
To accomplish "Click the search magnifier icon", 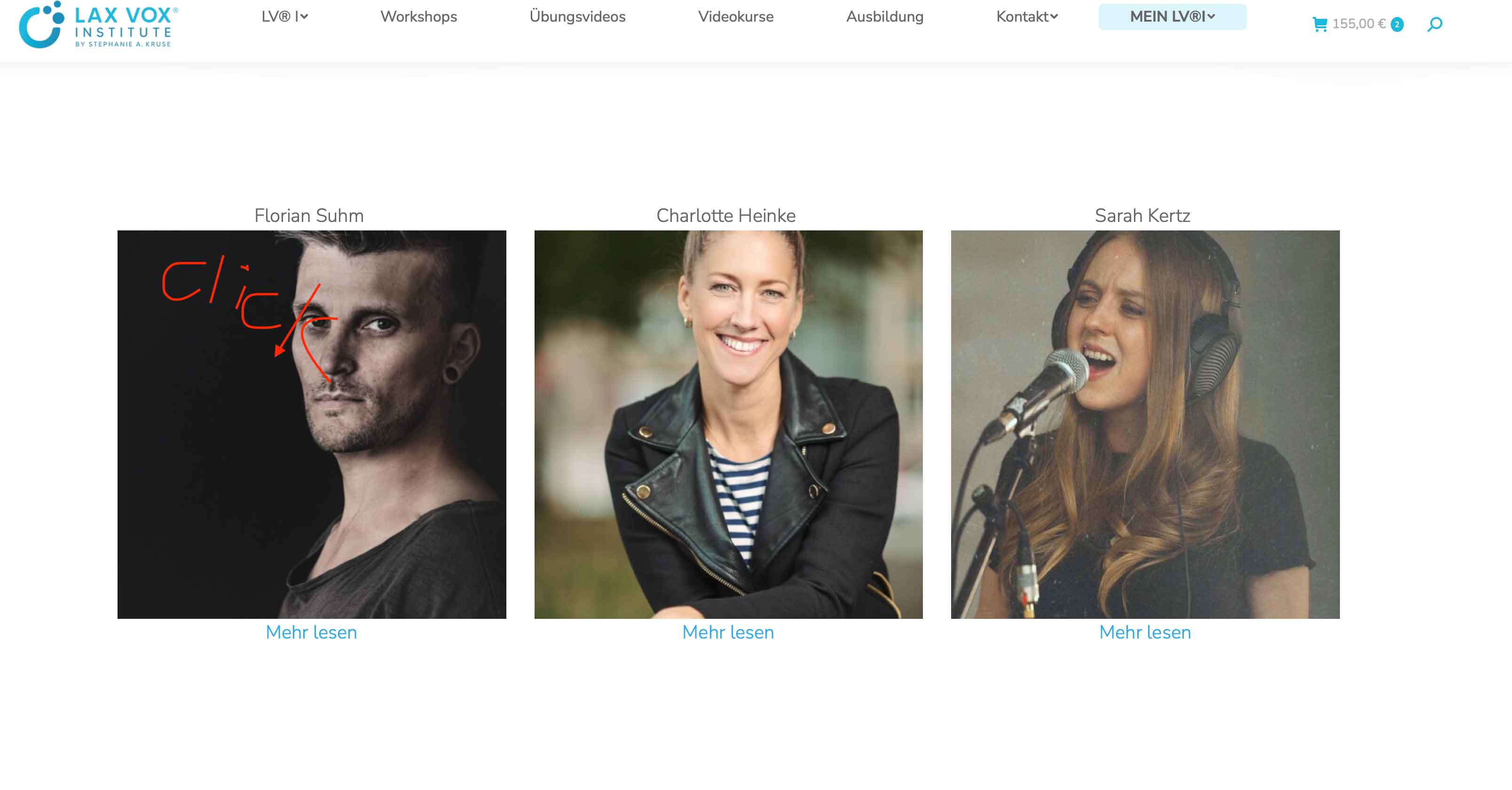I will click(x=1434, y=24).
